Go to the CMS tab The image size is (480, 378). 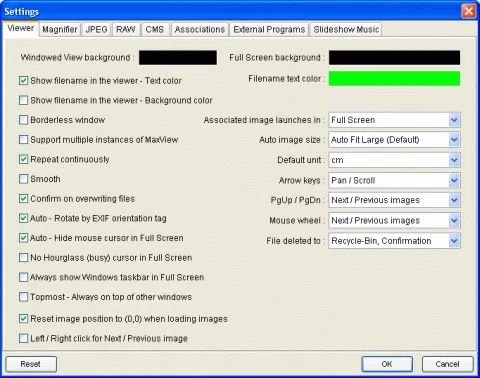pos(155,30)
